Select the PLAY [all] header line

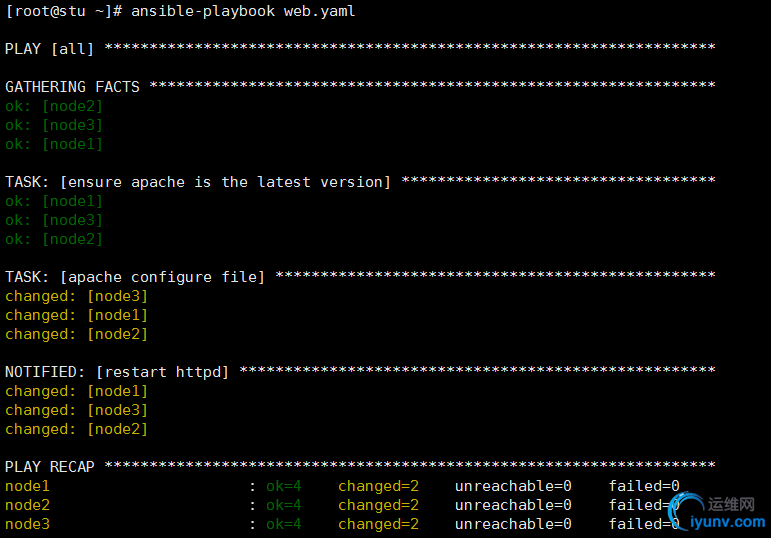coord(50,49)
